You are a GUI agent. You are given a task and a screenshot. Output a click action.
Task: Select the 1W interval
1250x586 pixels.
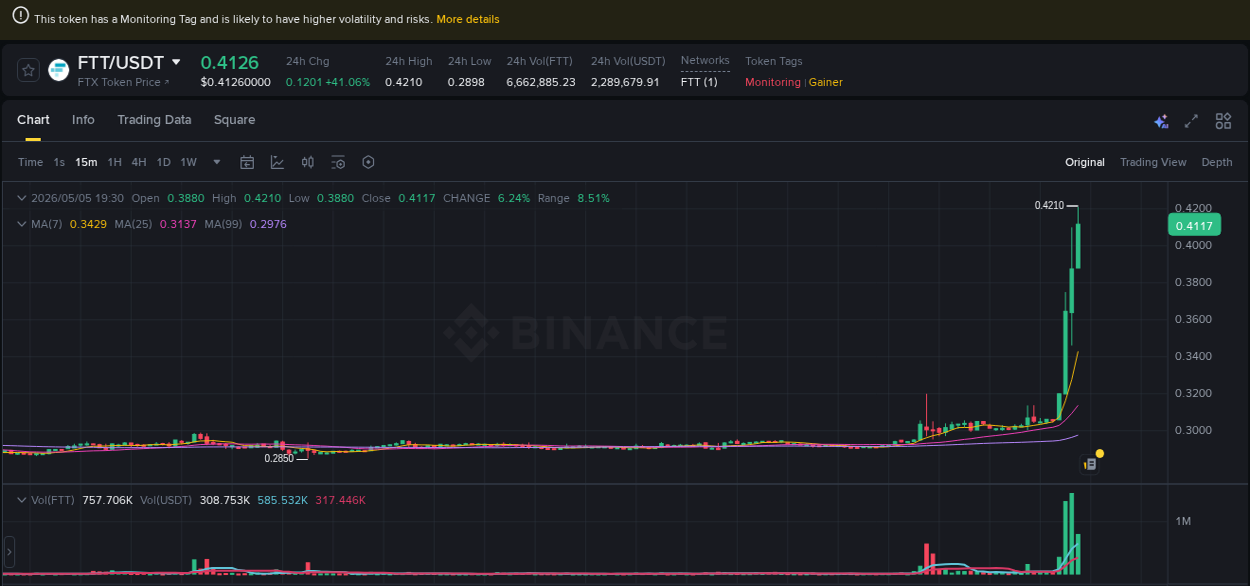click(x=189, y=162)
